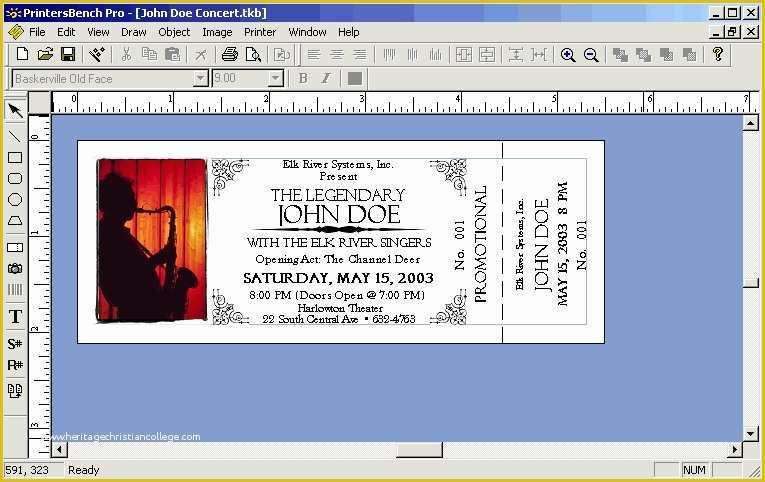Select the 'THE LEGENDARY' text on ticket
765x482 pixels.
coord(338,195)
